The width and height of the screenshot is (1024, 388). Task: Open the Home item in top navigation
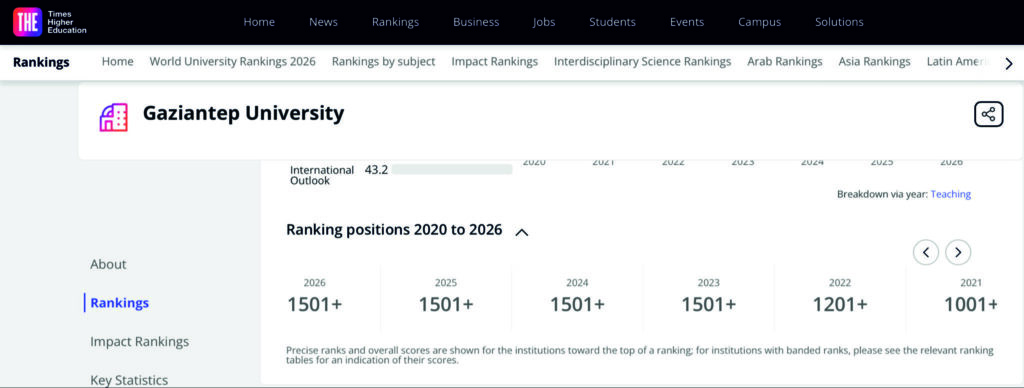(259, 22)
